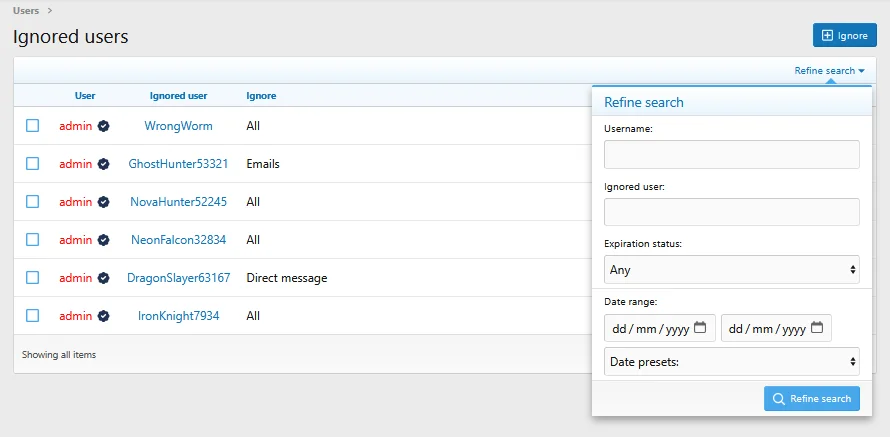Click verified badge in NeonFalcon32834 row
890x437 pixels.
pyautogui.click(x=103, y=240)
